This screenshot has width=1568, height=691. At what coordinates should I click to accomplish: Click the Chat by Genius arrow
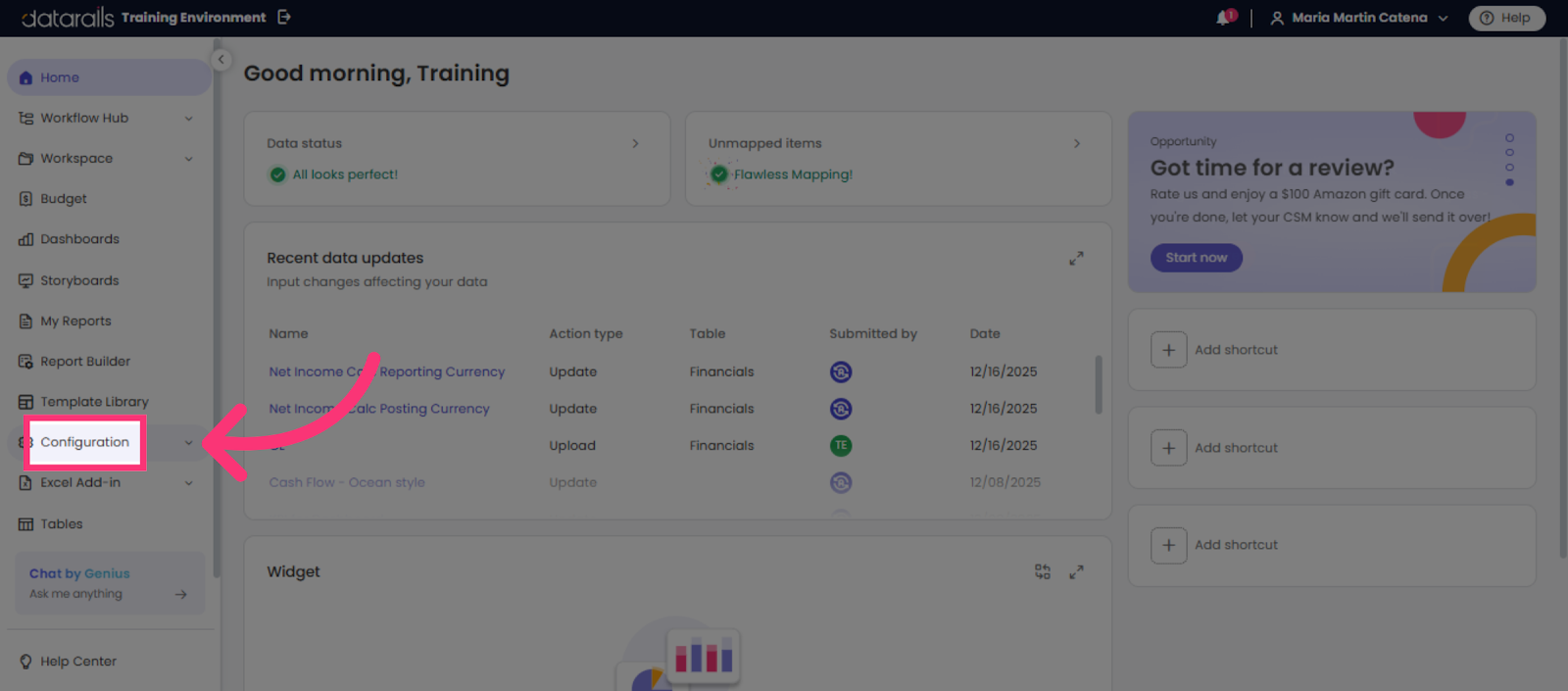181,594
